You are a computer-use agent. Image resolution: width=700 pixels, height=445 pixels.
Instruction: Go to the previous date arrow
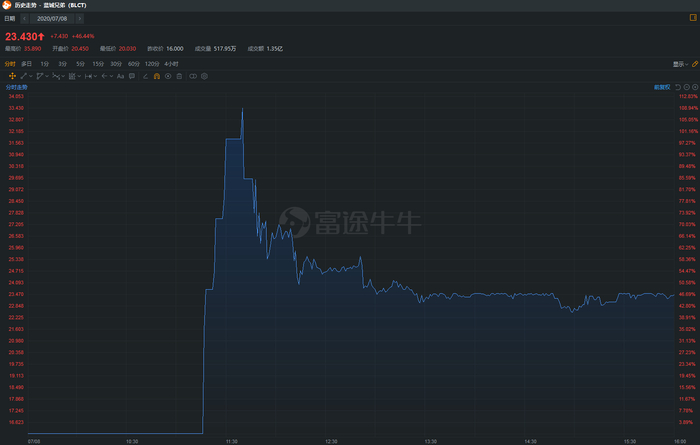[25, 18]
